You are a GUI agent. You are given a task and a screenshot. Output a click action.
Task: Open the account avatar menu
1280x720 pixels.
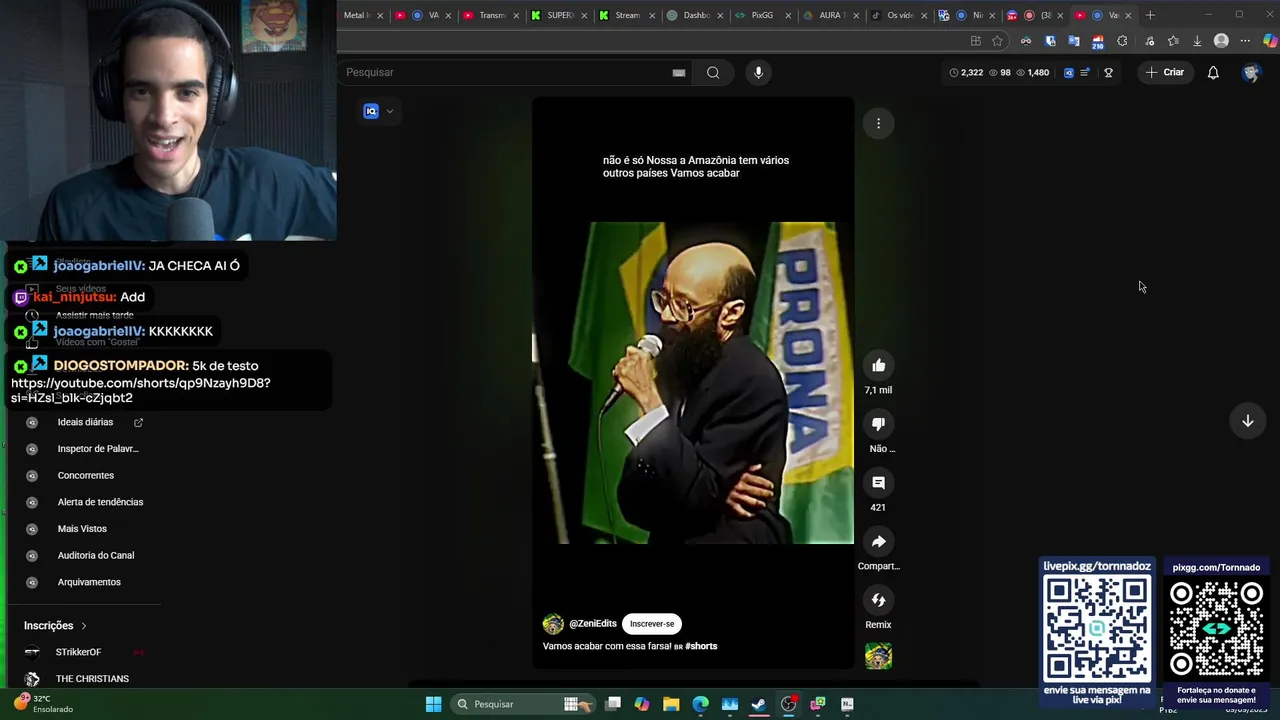[x=1250, y=73]
